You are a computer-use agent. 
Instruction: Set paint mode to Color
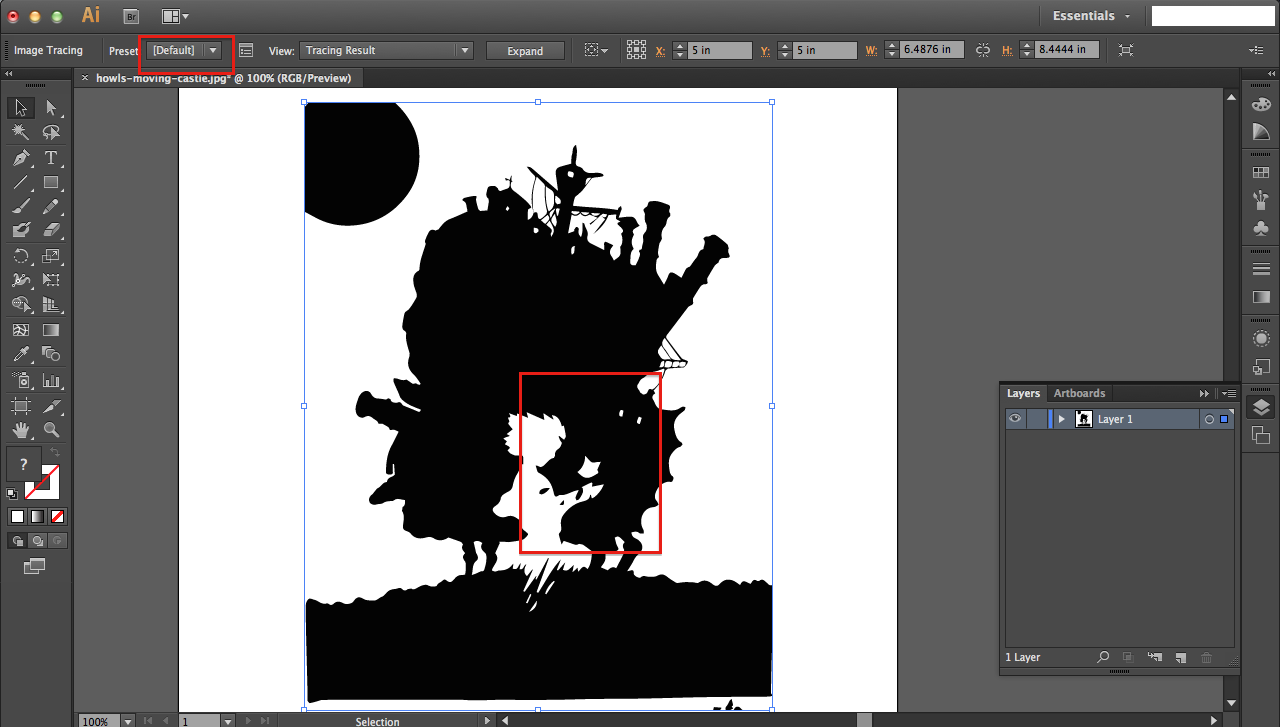17,517
